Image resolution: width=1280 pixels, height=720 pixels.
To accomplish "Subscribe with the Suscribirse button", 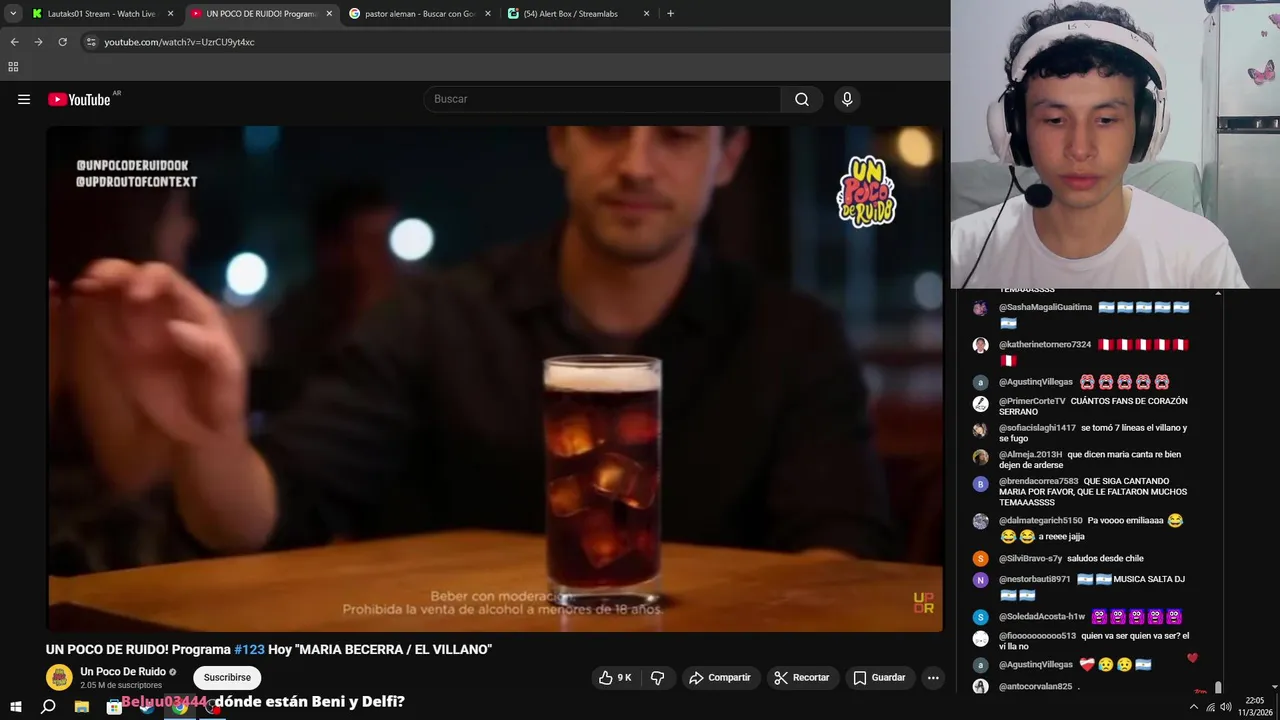I will pyautogui.click(x=227, y=677).
